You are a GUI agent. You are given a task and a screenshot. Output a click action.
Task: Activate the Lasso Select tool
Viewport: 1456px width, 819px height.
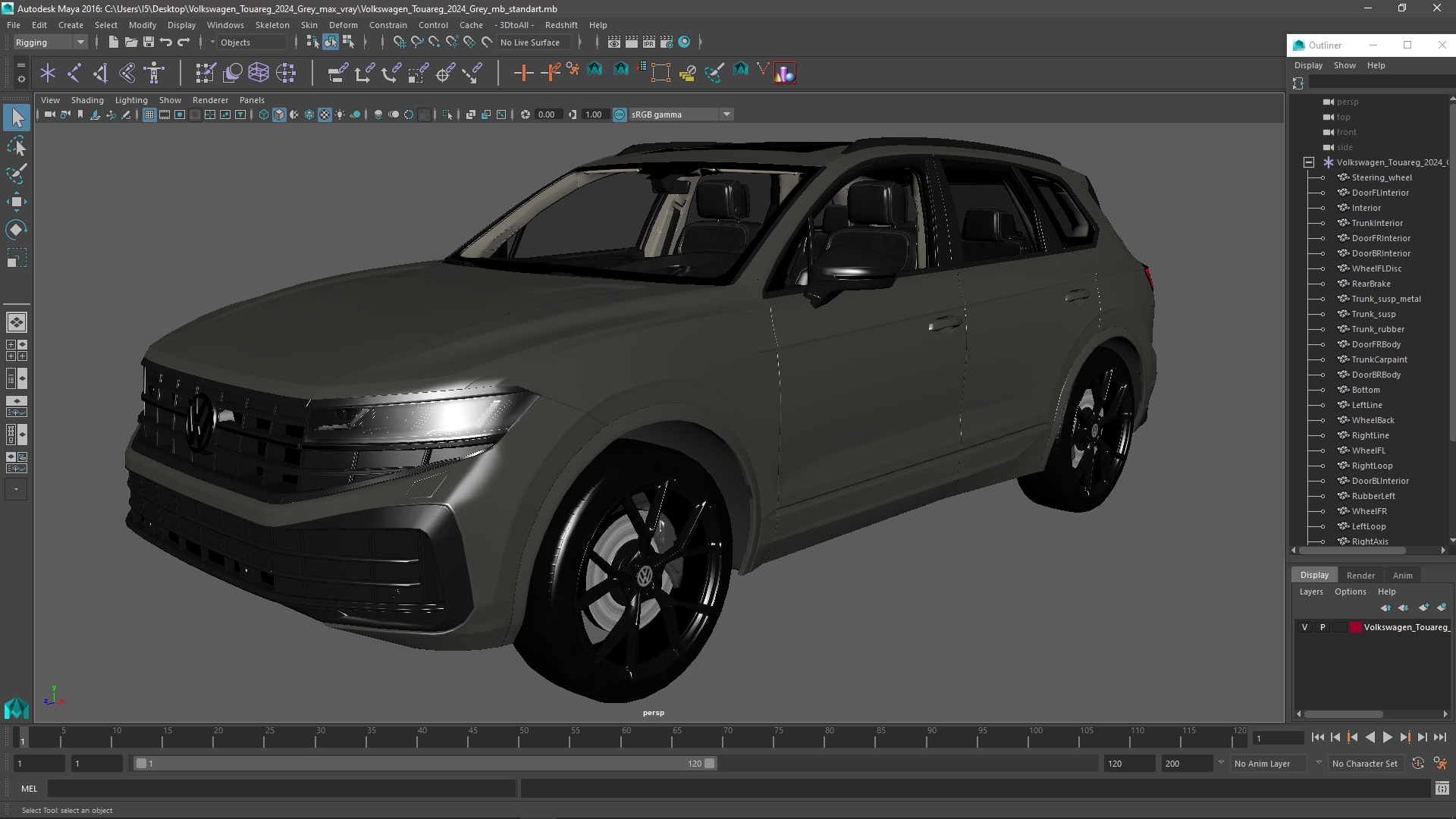(17, 146)
